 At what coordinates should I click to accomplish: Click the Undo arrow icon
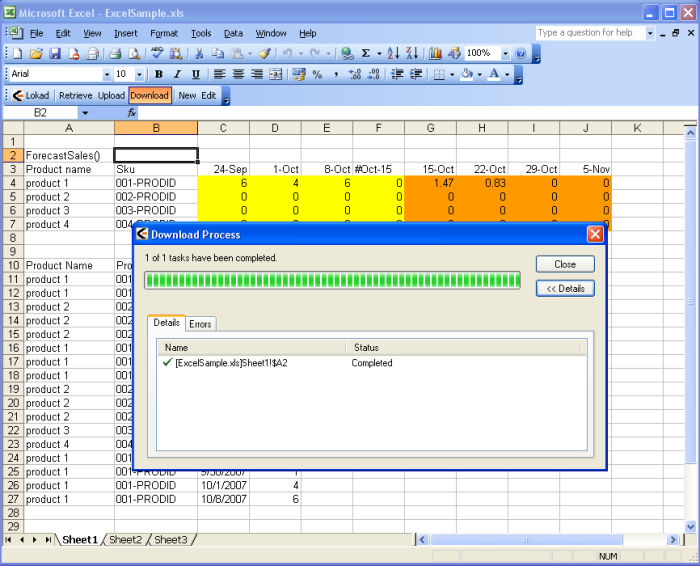(x=288, y=54)
